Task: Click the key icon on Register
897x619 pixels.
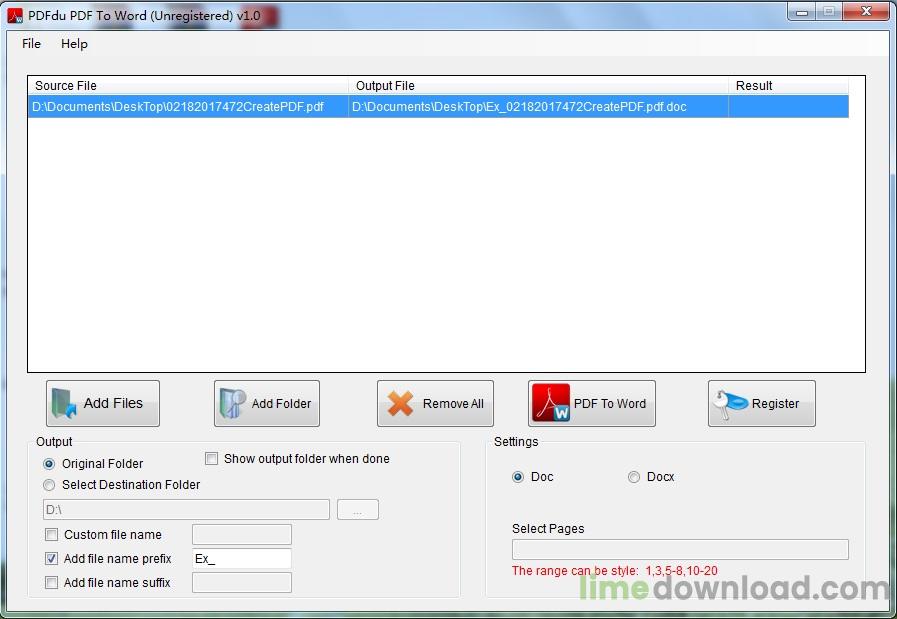Action: coord(731,404)
